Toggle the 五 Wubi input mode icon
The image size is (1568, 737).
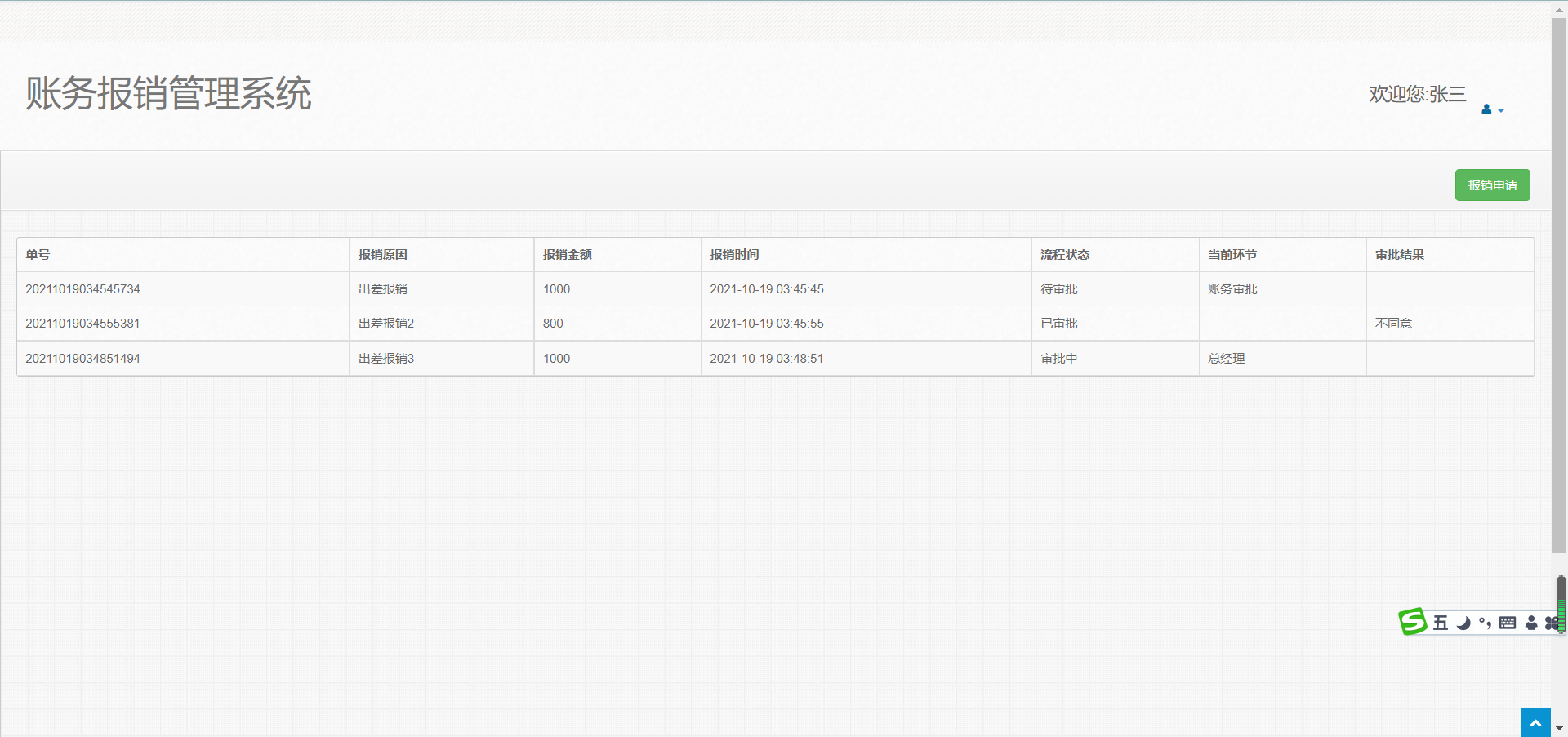click(1441, 623)
